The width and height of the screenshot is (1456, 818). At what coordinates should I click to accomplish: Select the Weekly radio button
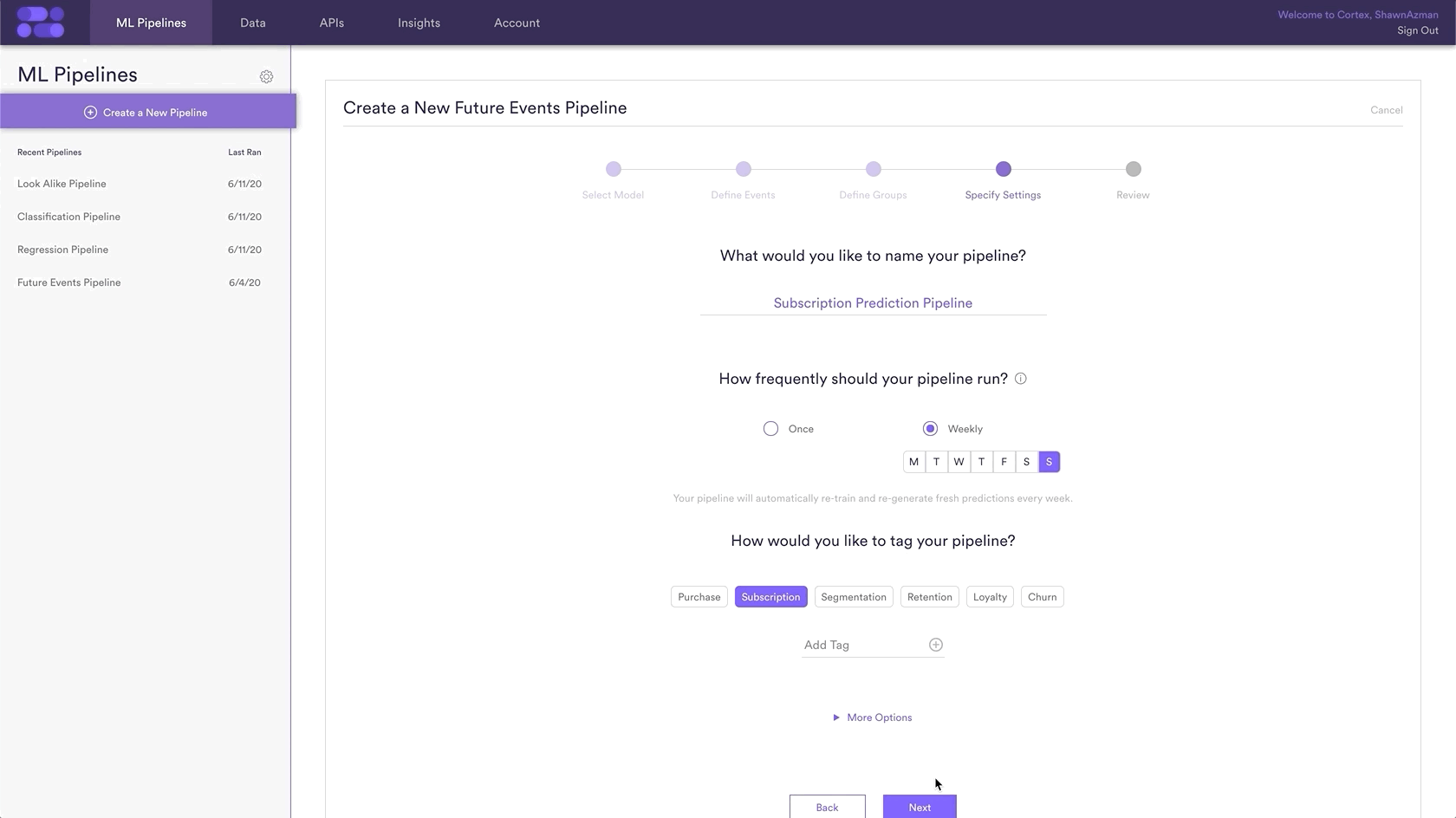pyautogui.click(x=930, y=429)
